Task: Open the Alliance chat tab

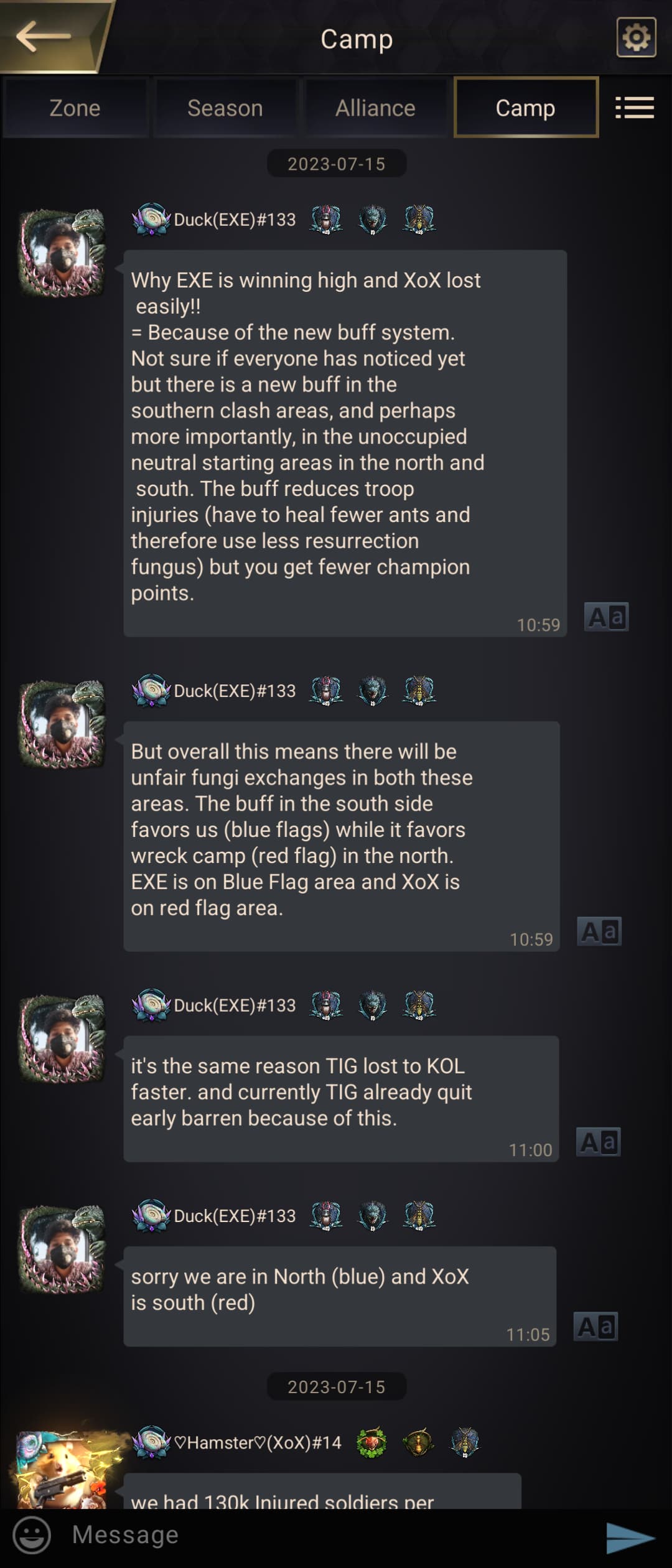Action: 375,108
